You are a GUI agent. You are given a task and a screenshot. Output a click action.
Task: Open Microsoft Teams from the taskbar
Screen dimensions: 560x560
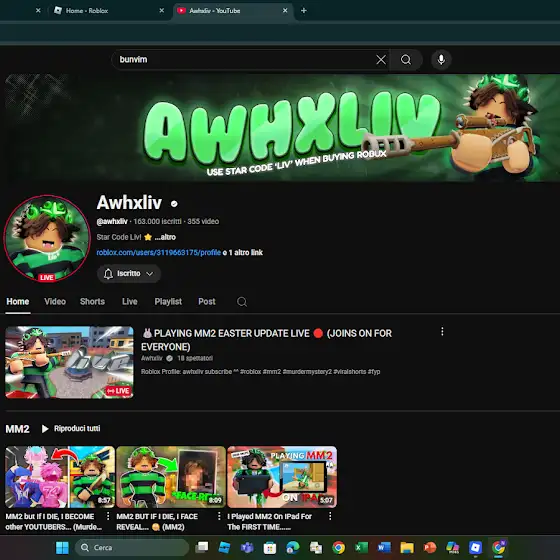point(247,548)
